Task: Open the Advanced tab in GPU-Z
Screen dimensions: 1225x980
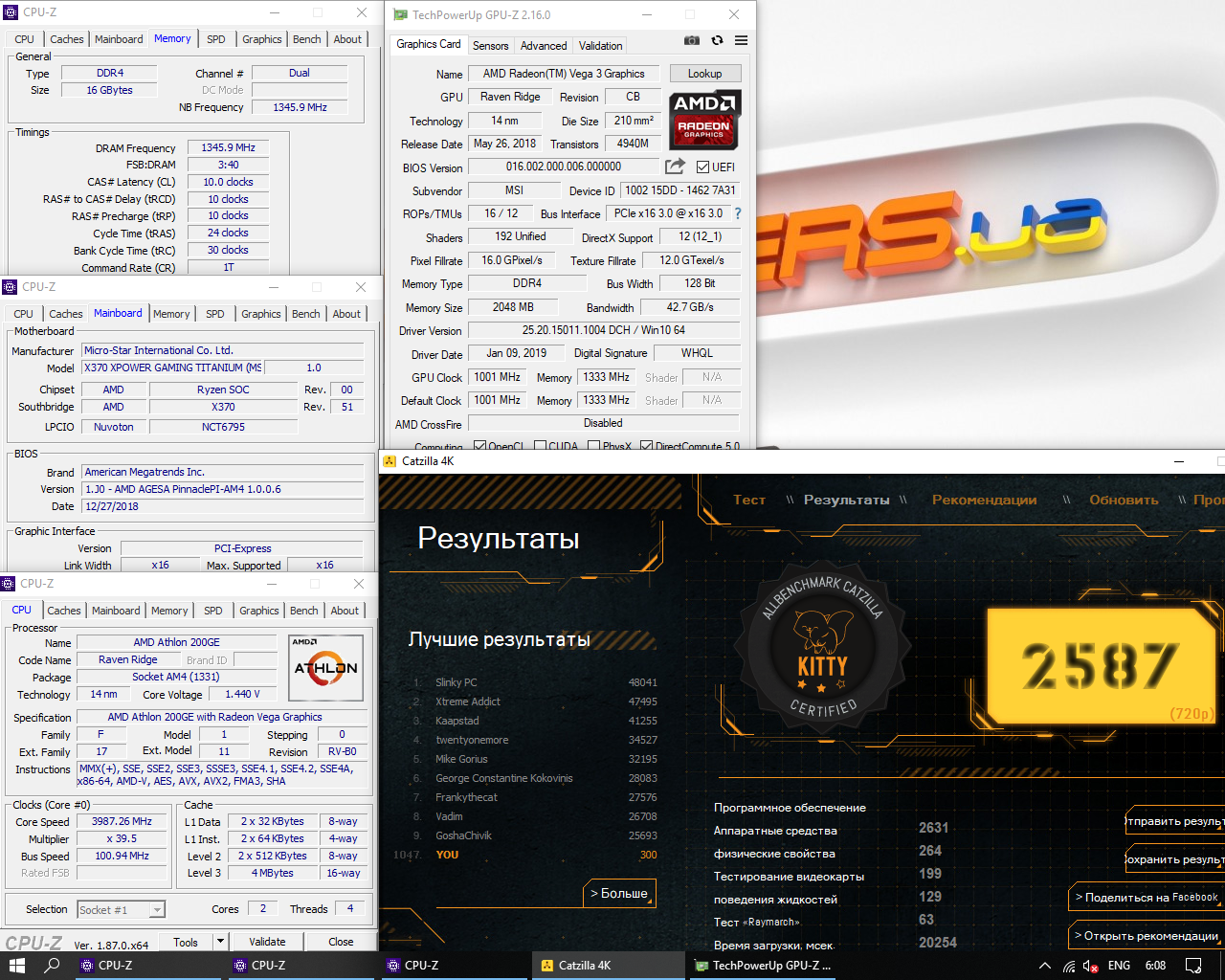Action: (544, 45)
